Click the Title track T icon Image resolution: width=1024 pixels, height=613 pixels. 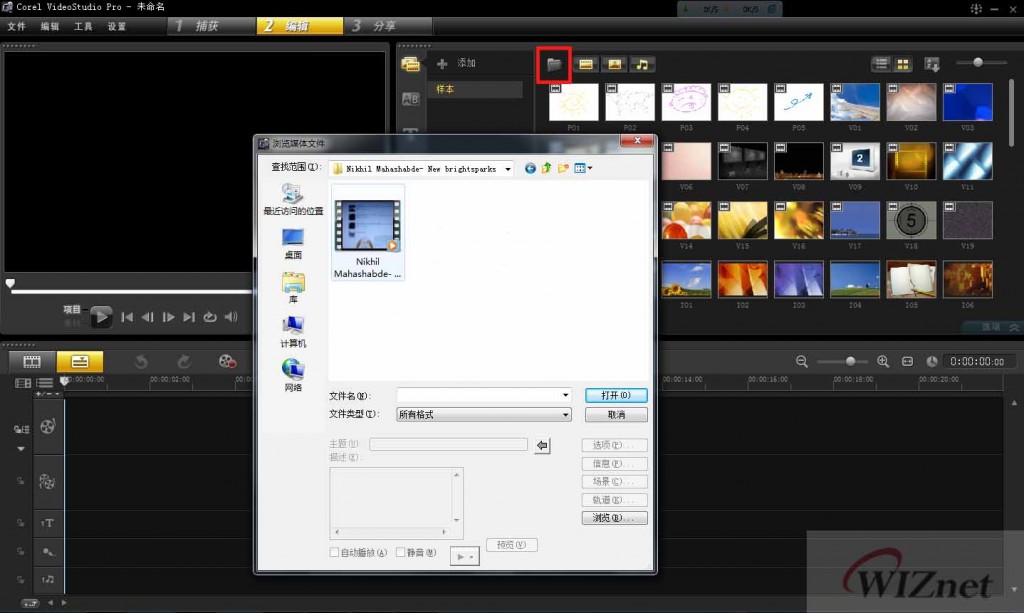[47, 523]
